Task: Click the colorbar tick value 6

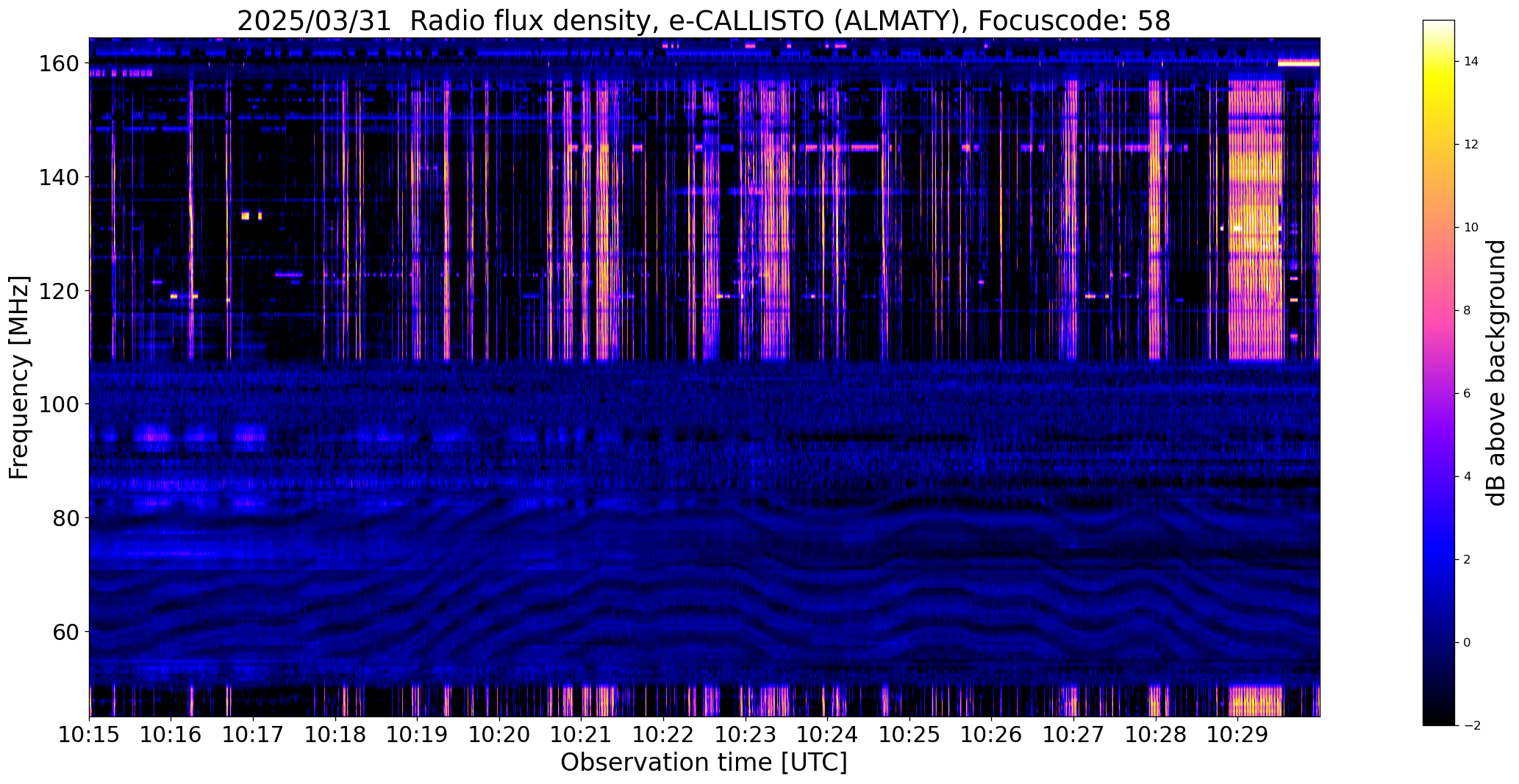Action: click(1467, 394)
